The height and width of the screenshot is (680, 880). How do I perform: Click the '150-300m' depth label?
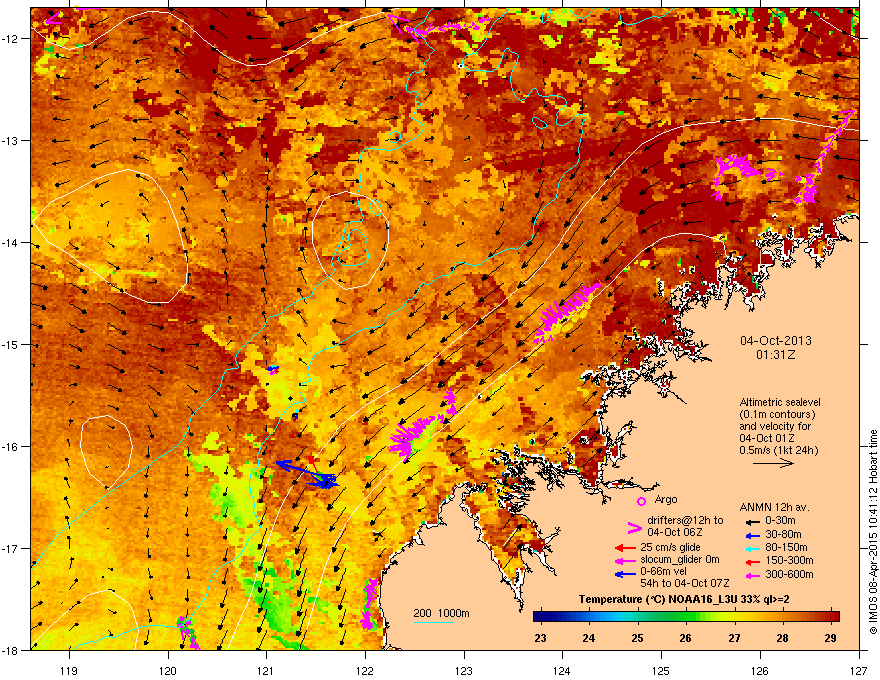click(789, 560)
